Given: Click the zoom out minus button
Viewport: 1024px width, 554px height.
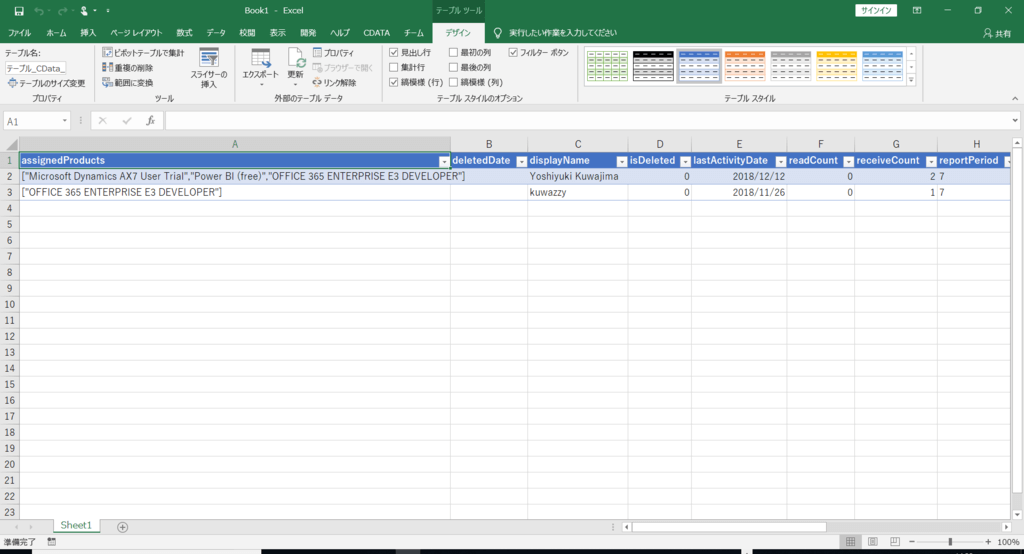Looking at the screenshot, I should tap(912, 542).
